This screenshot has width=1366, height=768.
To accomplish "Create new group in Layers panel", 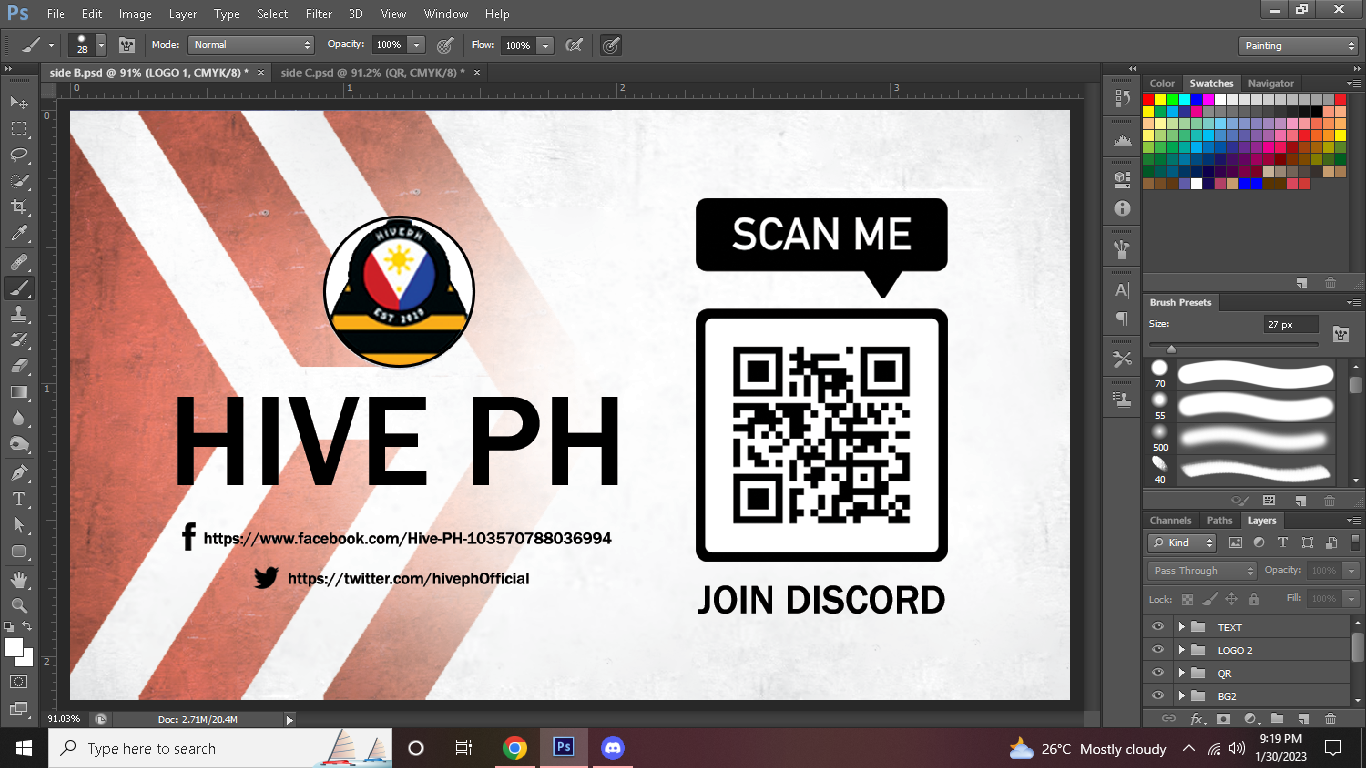I will 1277,719.
